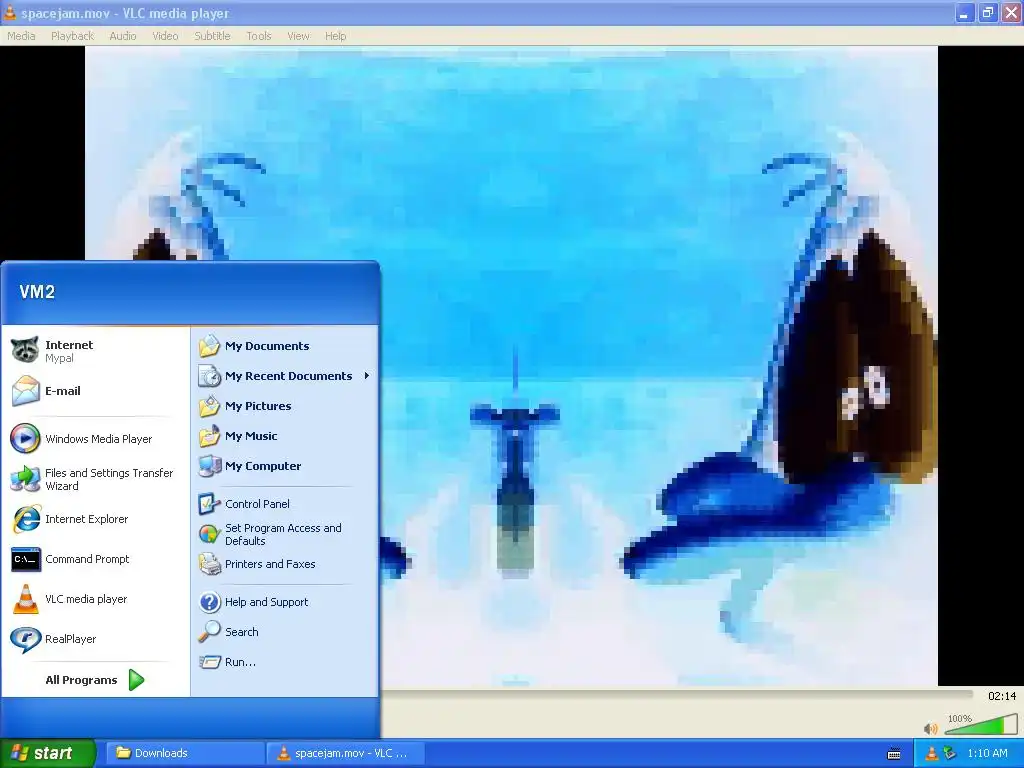This screenshot has width=1024, height=768.
Task: Open the Playback menu in VLC
Action: [72, 36]
